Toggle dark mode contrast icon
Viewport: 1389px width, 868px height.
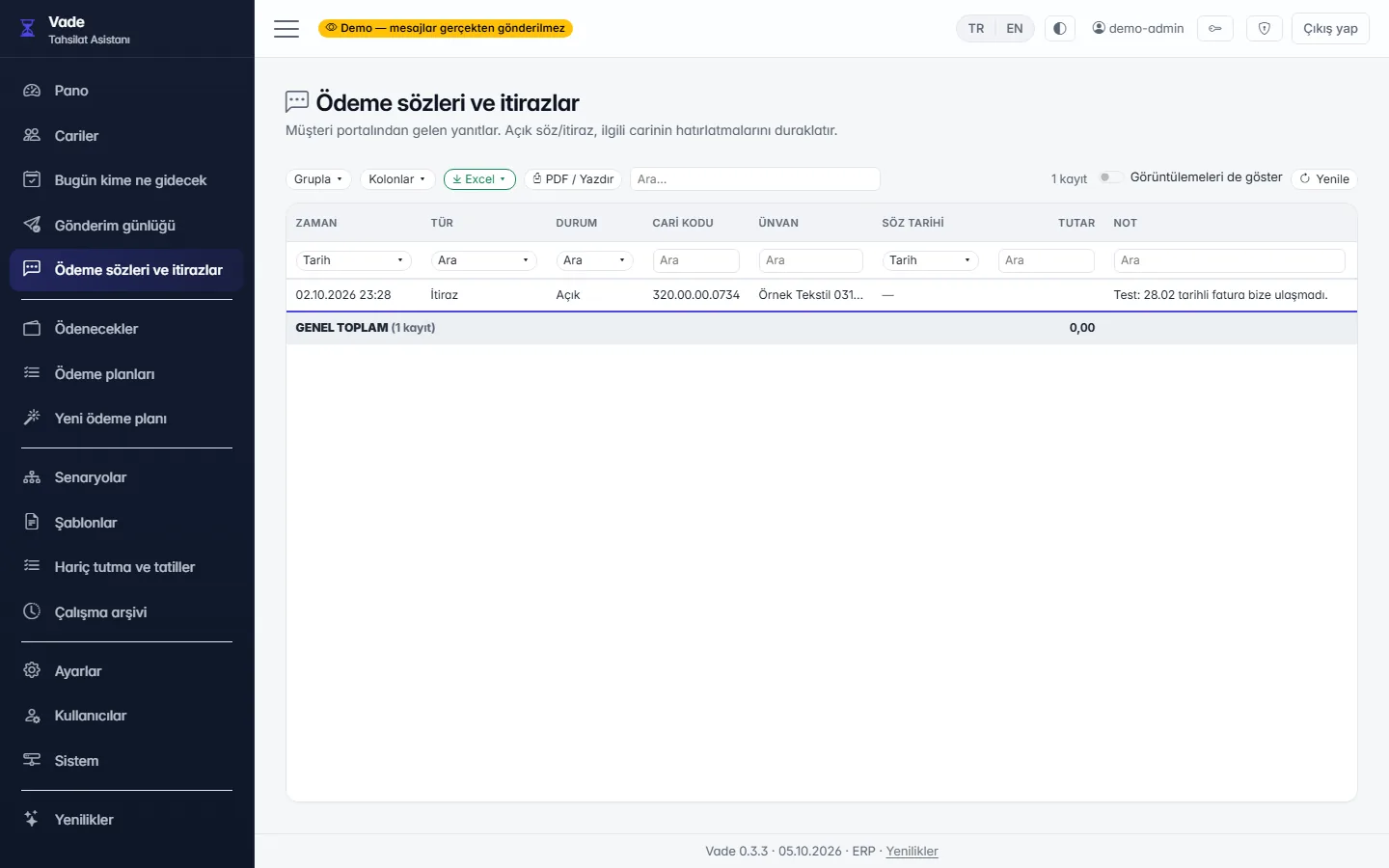click(x=1060, y=29)
